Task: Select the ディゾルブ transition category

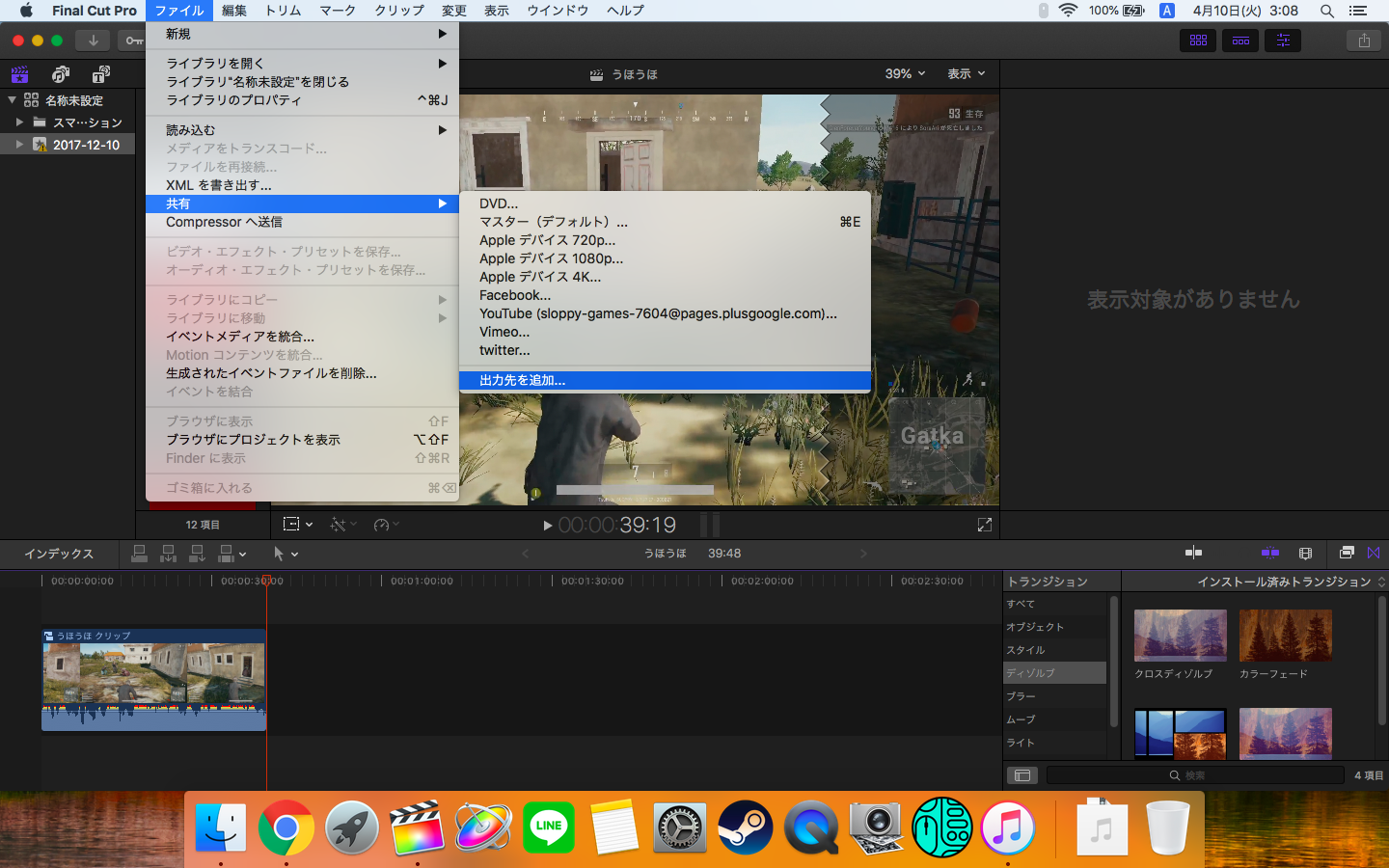Action: tap(1054, 673)
